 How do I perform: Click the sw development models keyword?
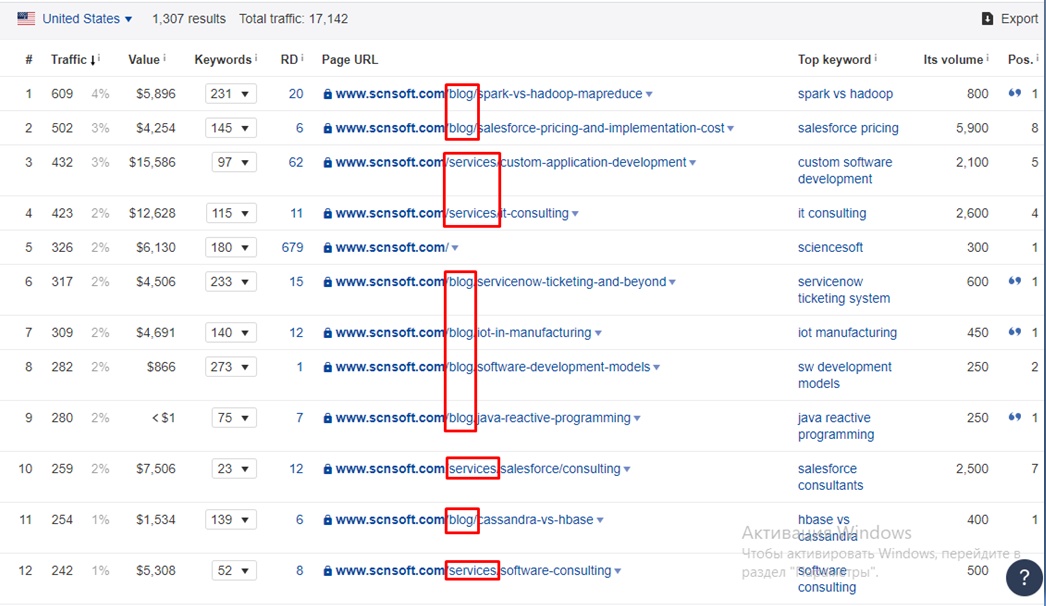click(x=845, y=375)
